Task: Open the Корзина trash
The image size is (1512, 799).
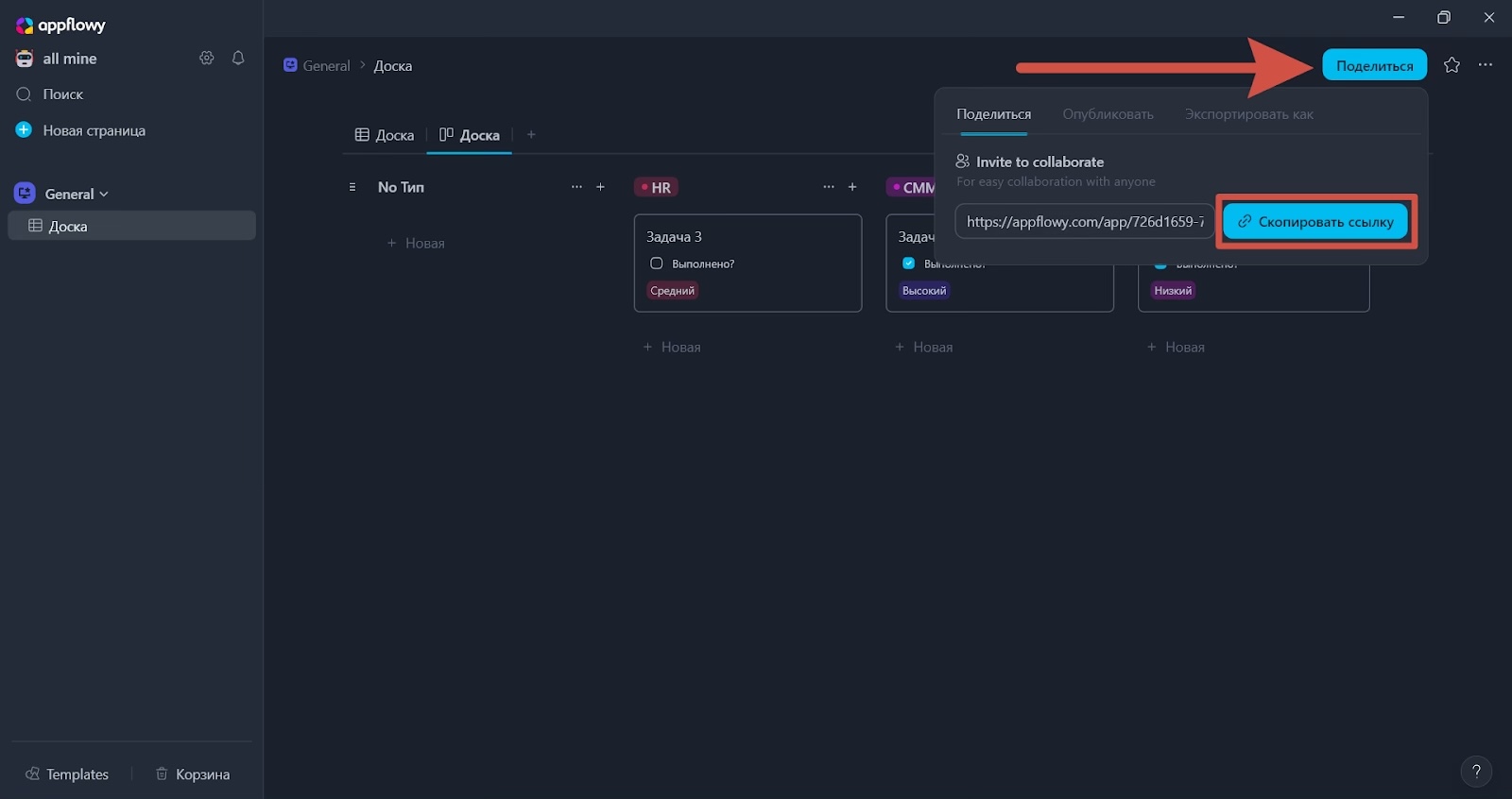Action: pyautogui.click(x=193, y=774)
